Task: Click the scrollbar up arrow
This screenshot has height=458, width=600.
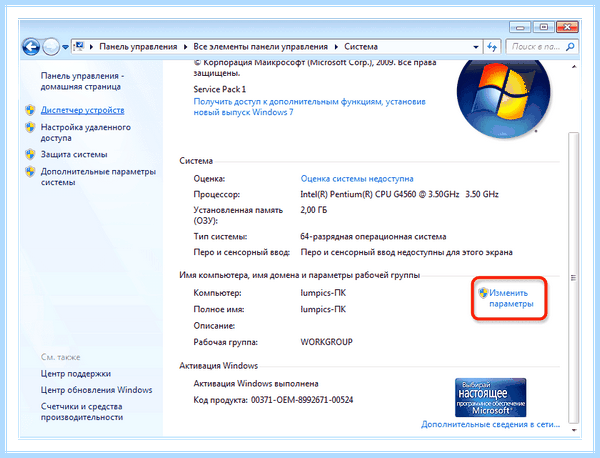Action: point(574,67)
